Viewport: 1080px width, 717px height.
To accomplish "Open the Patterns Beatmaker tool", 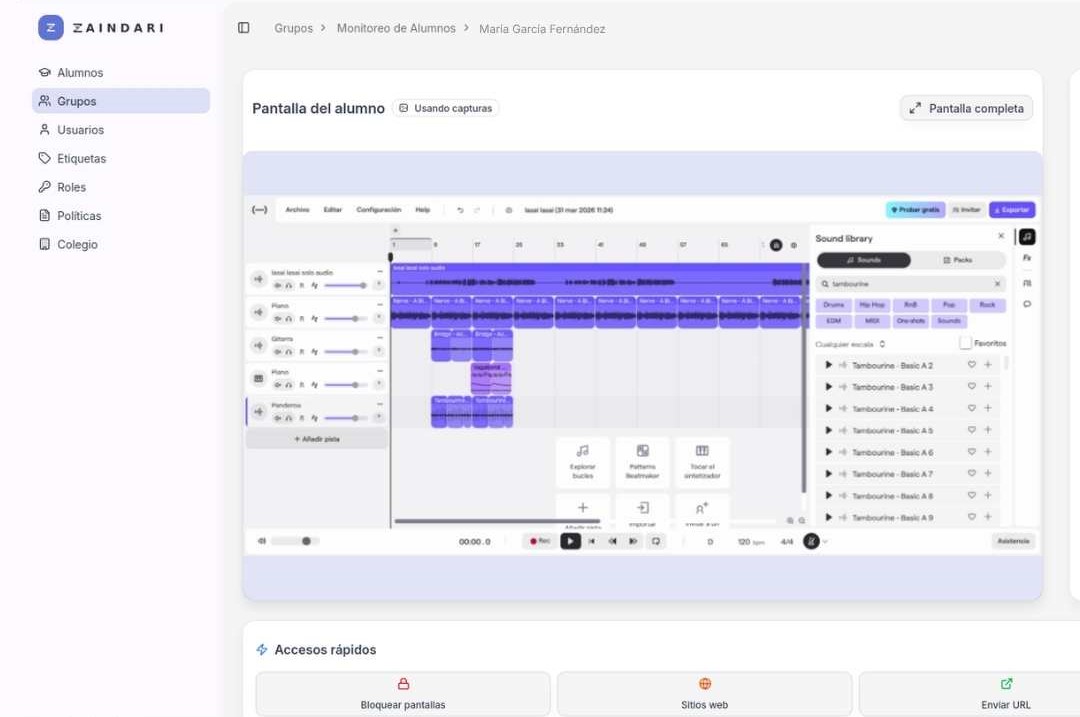I will [642, 462].
